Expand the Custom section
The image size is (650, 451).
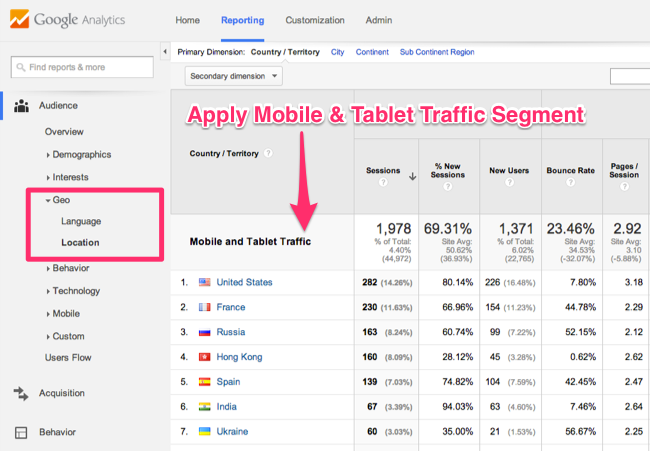point(65,336)
